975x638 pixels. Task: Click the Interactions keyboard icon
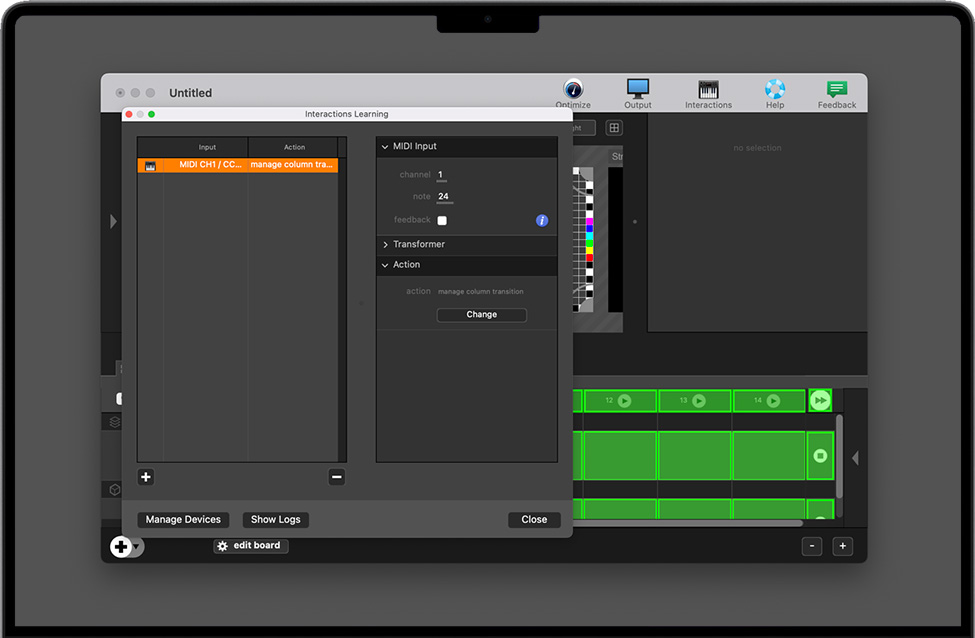708,89
